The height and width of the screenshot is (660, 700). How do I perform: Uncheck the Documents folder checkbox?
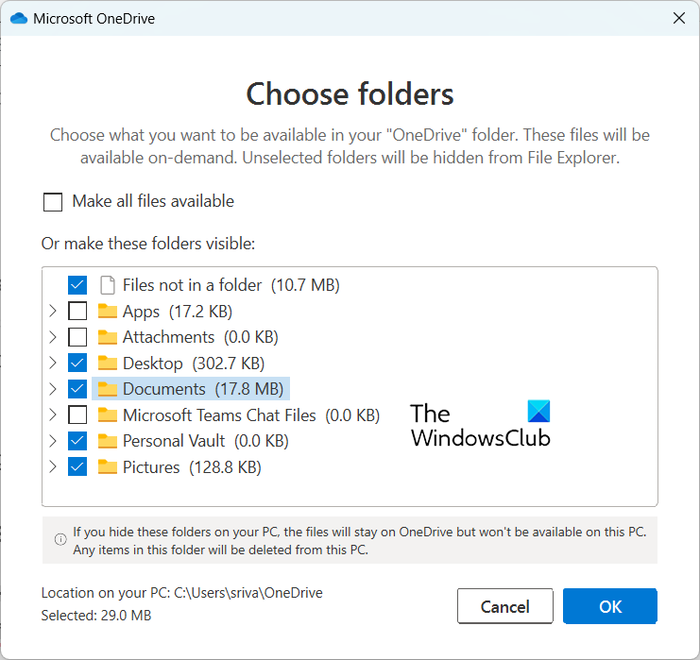(x=77, y=388)
